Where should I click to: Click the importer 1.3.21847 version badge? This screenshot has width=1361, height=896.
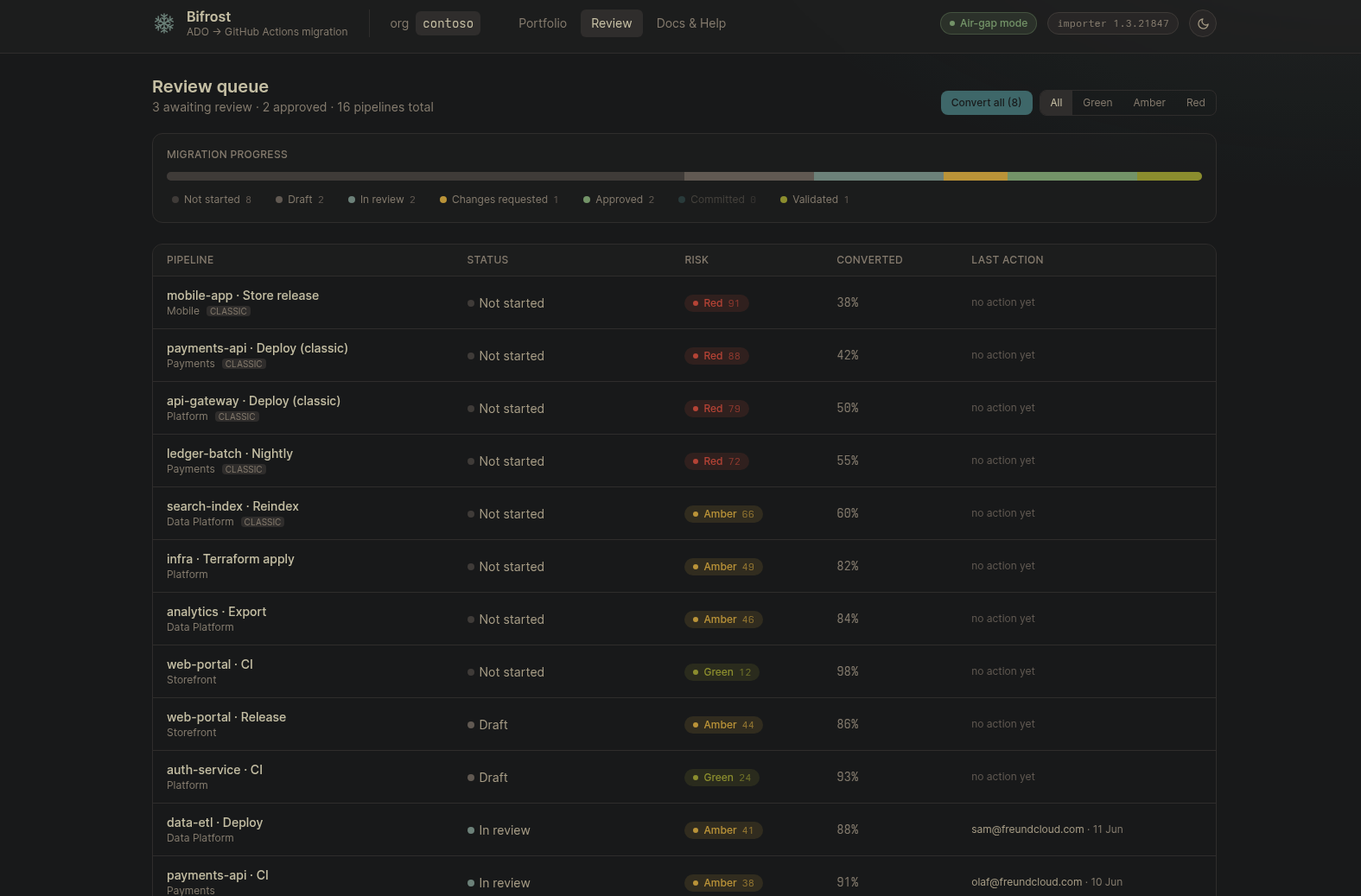[1113, 23]
